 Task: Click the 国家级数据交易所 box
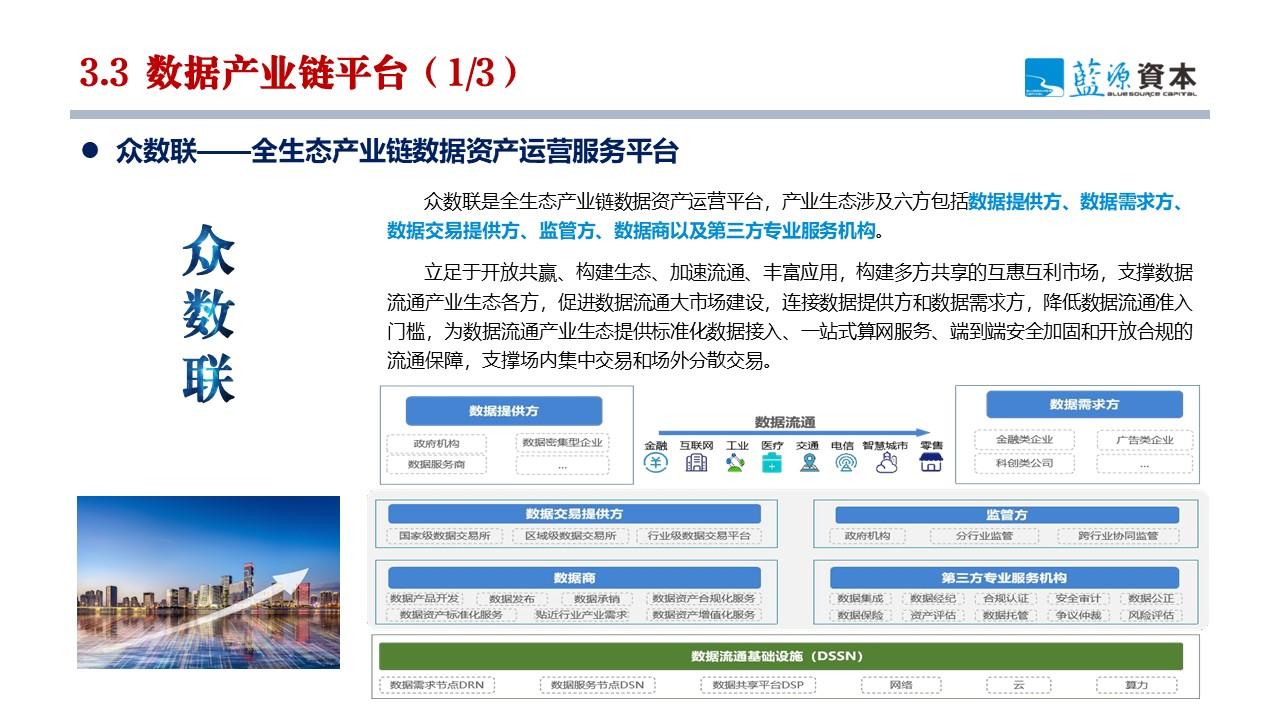pyautogui.click(x=444, y=536)
